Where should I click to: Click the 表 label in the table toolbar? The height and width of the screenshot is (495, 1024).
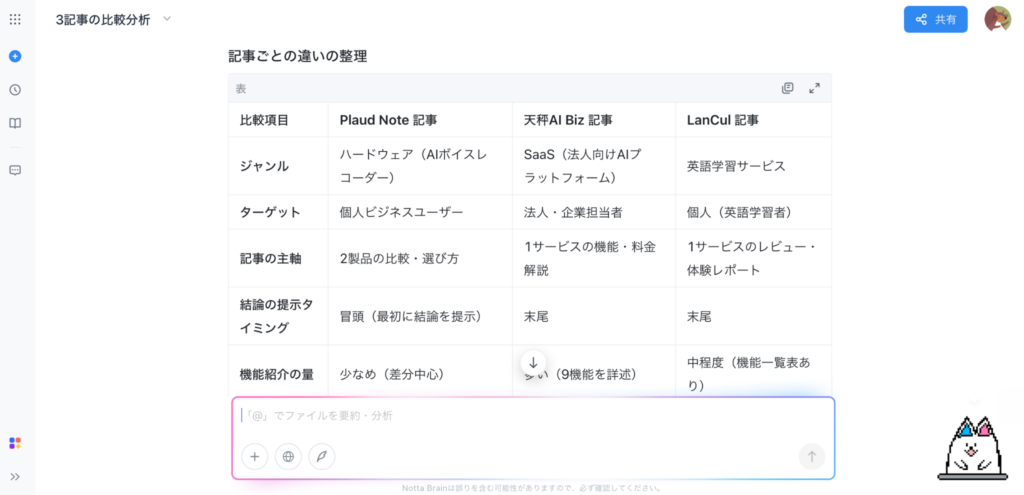pos(241,89)
